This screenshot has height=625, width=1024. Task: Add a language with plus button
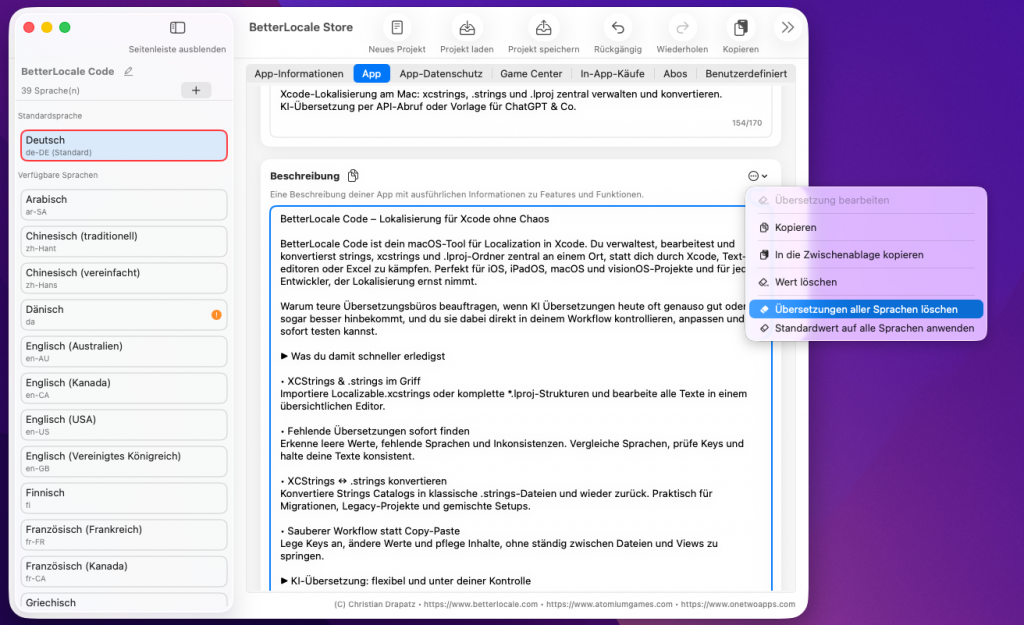pos(195,90)
